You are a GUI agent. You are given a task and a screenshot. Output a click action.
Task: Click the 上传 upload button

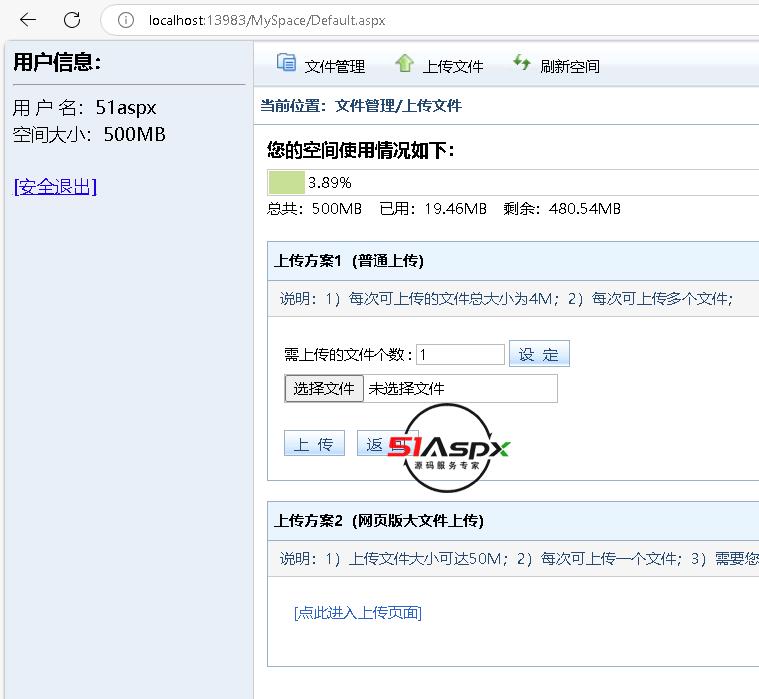pos(314,443)
